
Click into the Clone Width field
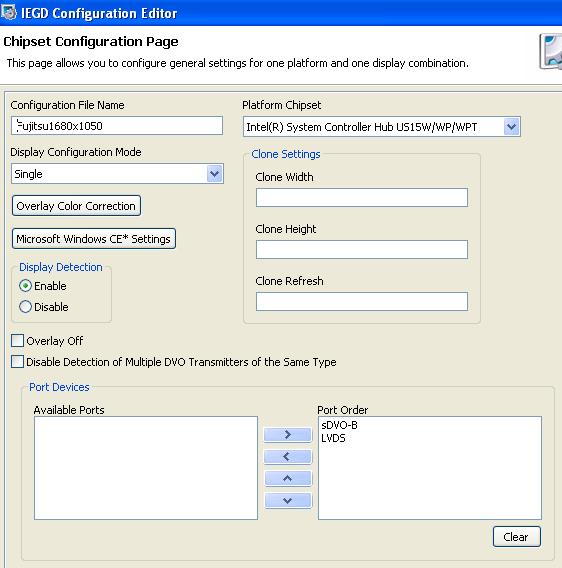tap(362, 197)
